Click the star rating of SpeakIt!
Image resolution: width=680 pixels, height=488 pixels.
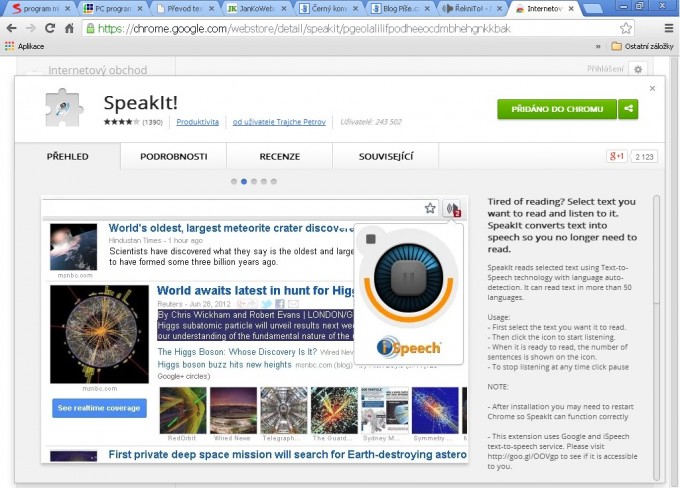(x=121, y=122)
